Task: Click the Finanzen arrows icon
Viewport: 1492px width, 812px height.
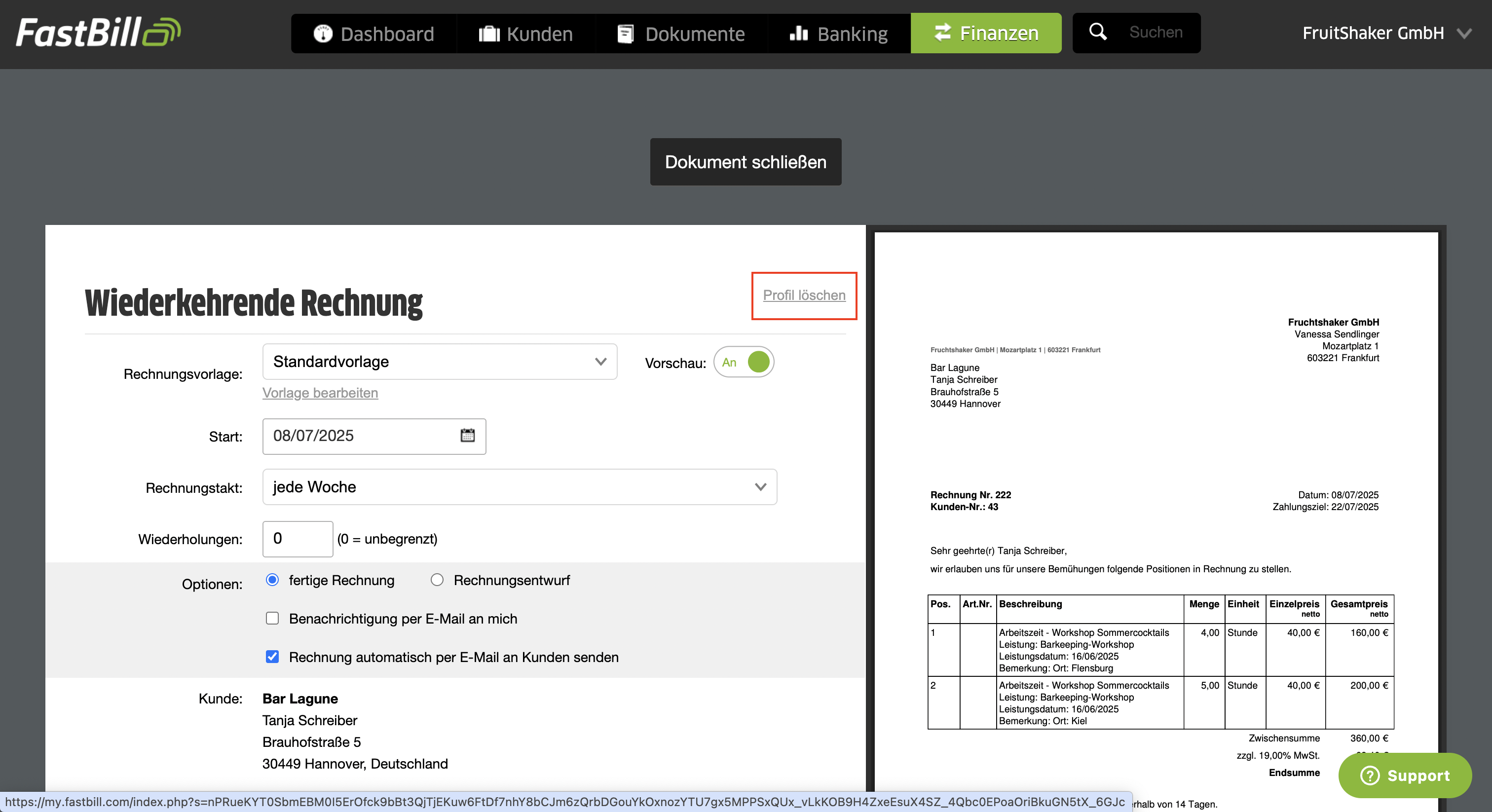Action: (942, 33)
